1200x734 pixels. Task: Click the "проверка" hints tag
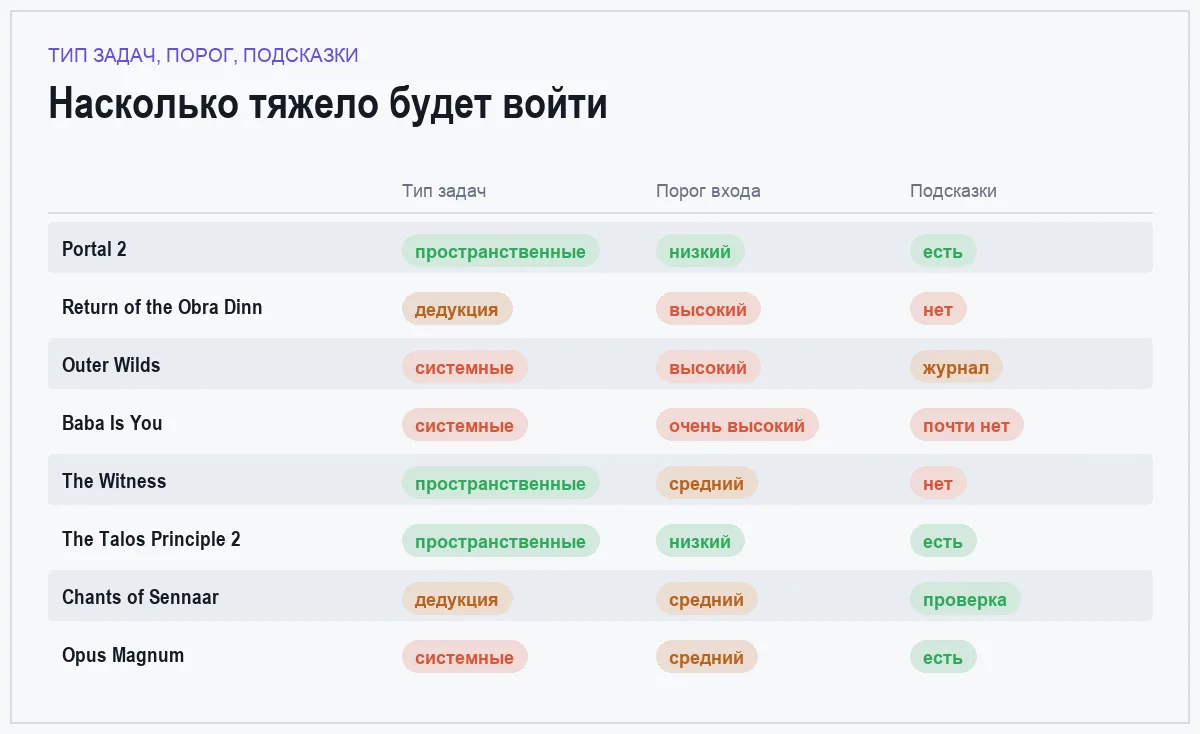[965, 599]
